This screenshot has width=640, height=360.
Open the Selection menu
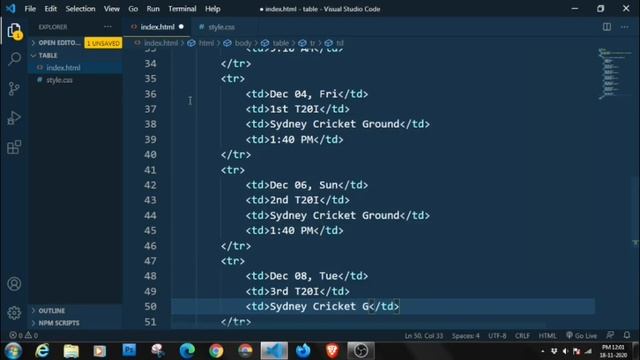pyautogui.click(x=80, y=9)
